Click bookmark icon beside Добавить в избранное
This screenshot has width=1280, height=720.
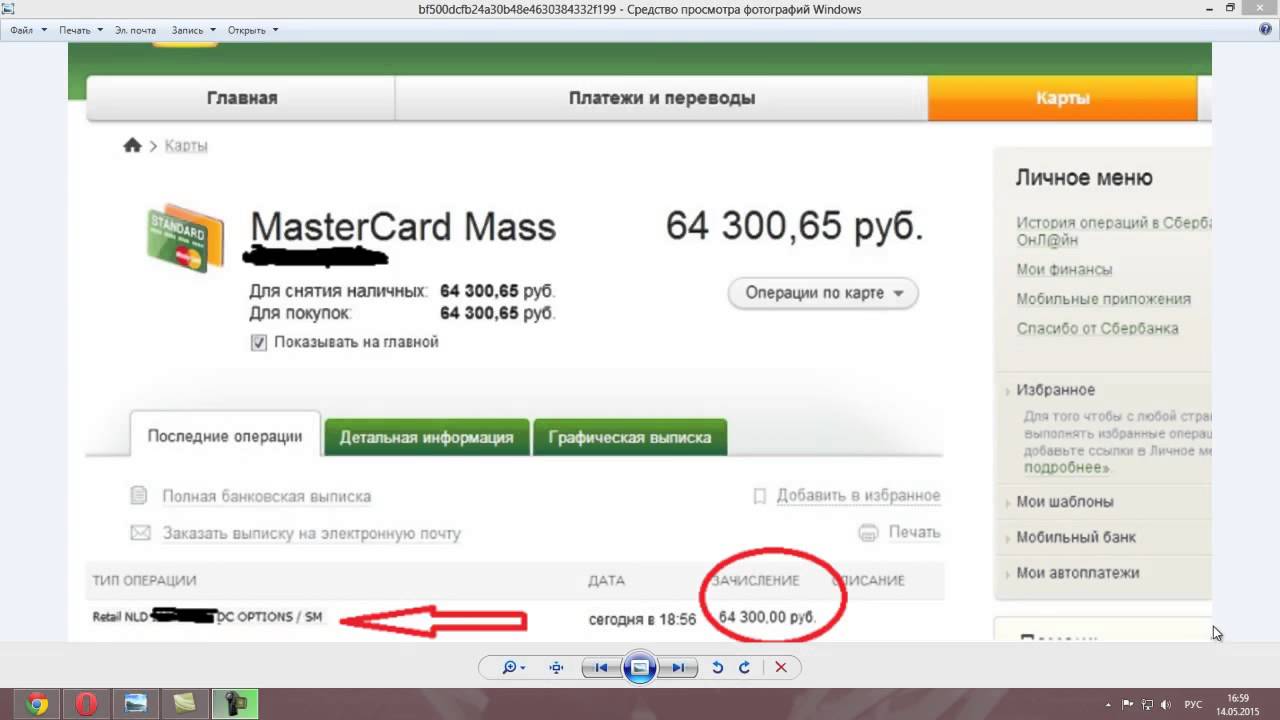point(759,495)
